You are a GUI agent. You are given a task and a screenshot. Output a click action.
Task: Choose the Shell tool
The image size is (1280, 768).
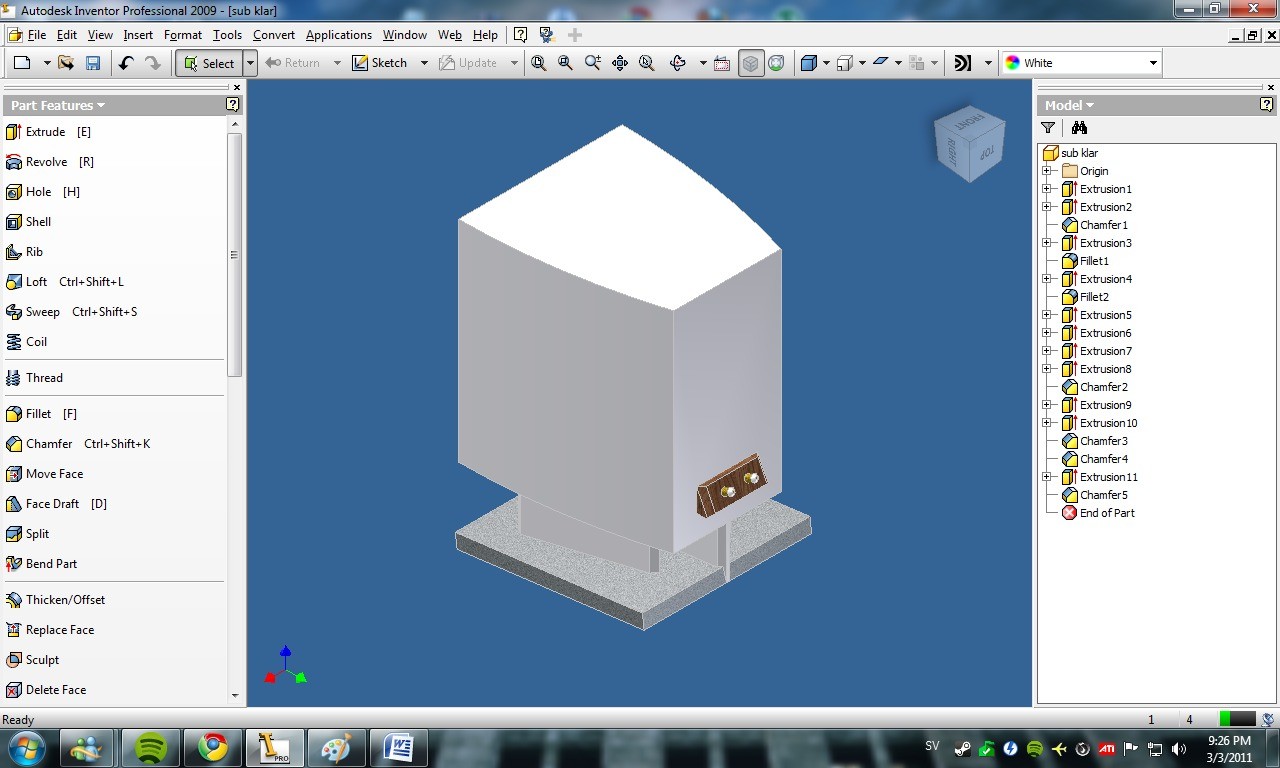28,222
